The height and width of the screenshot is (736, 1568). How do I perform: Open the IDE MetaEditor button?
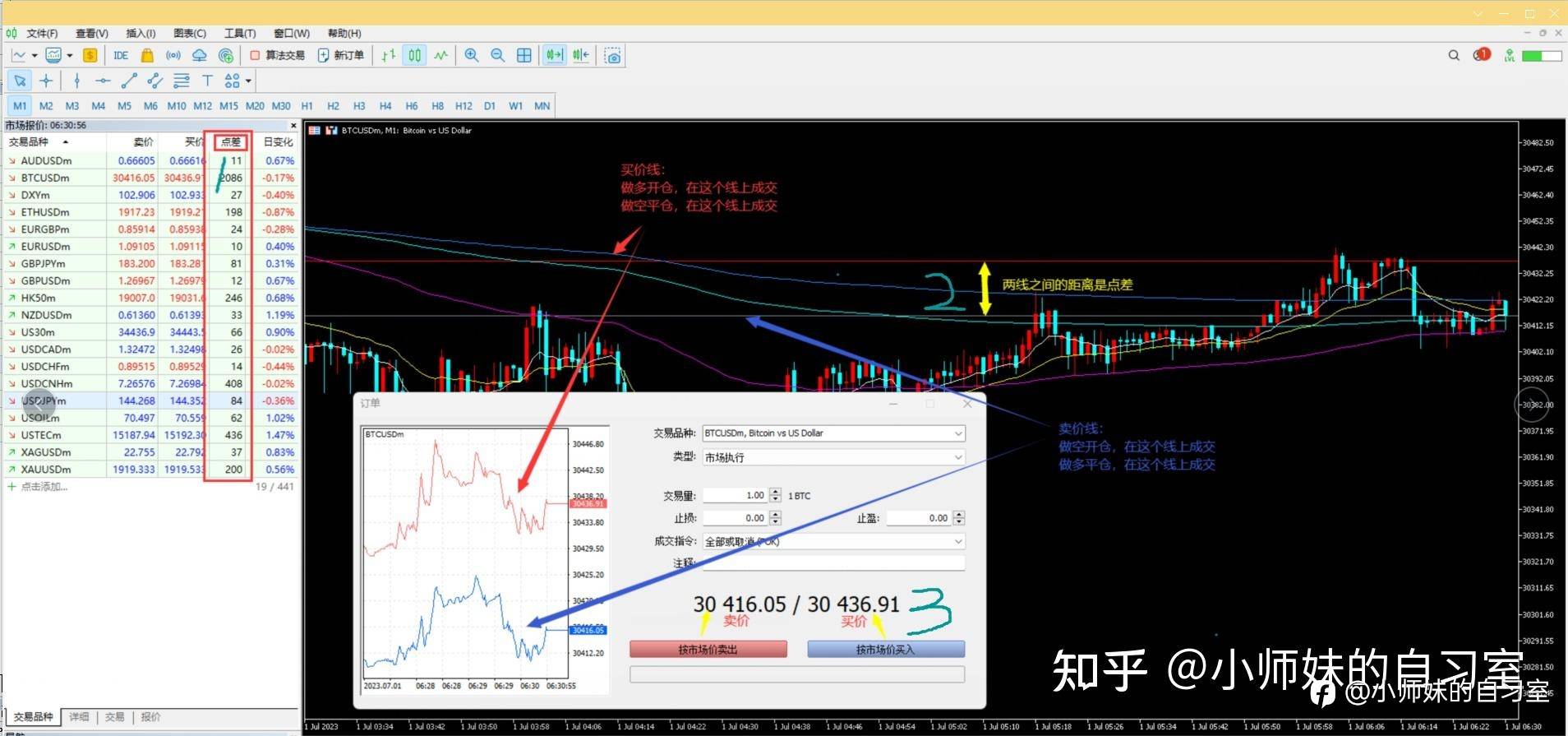121,55
